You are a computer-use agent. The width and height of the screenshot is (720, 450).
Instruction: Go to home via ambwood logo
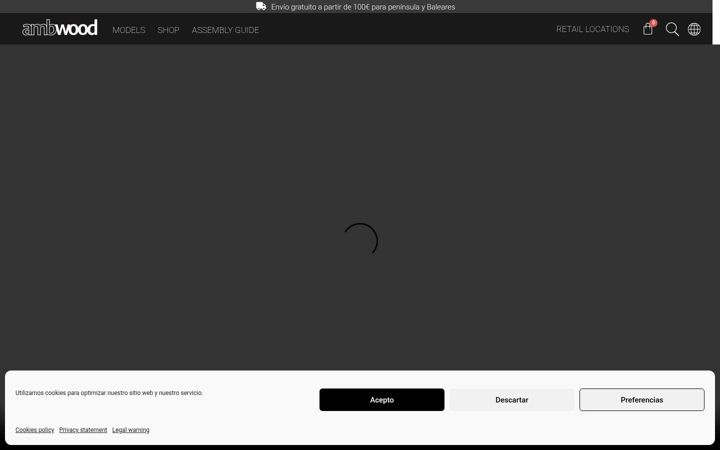pyautogui.click(x=60, y=28)
